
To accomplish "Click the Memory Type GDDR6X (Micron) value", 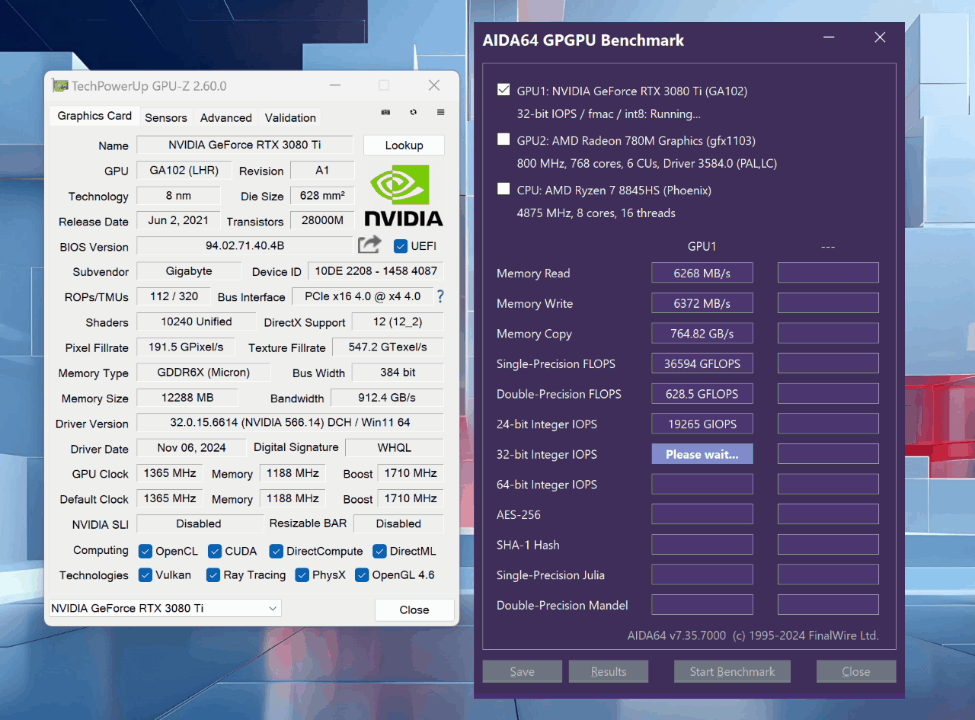I will (203, 372).
